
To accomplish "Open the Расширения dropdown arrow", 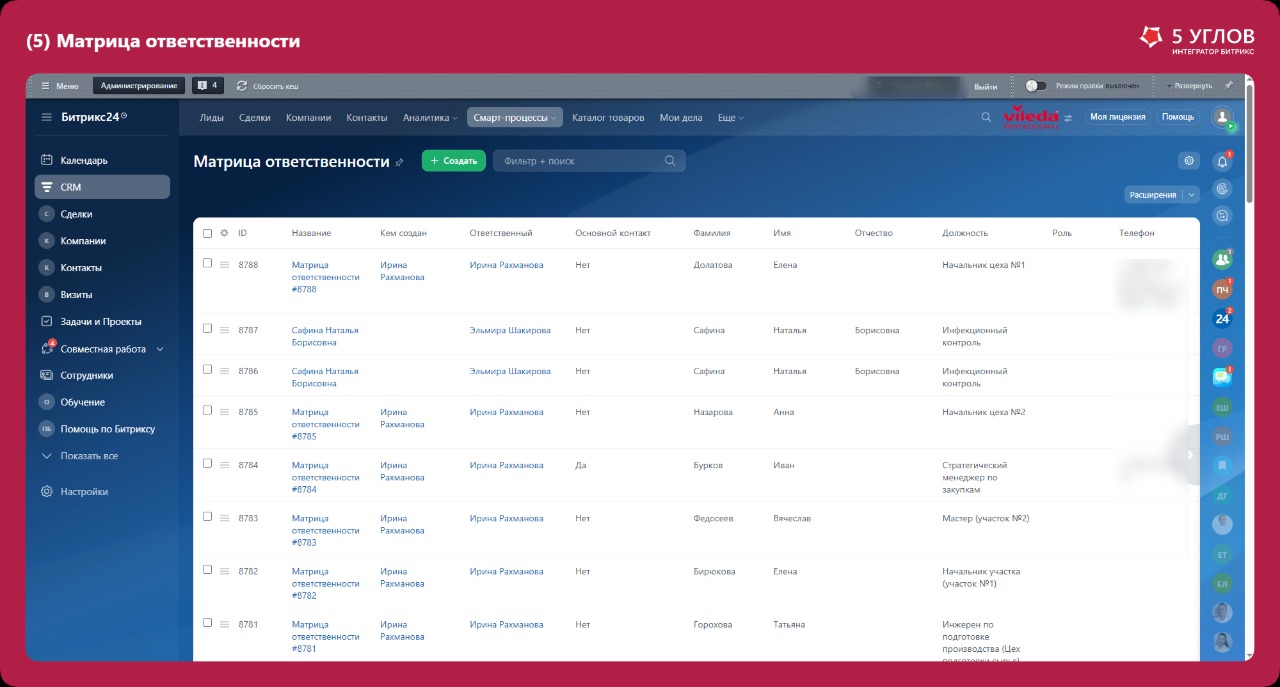I will (1191, 195).
